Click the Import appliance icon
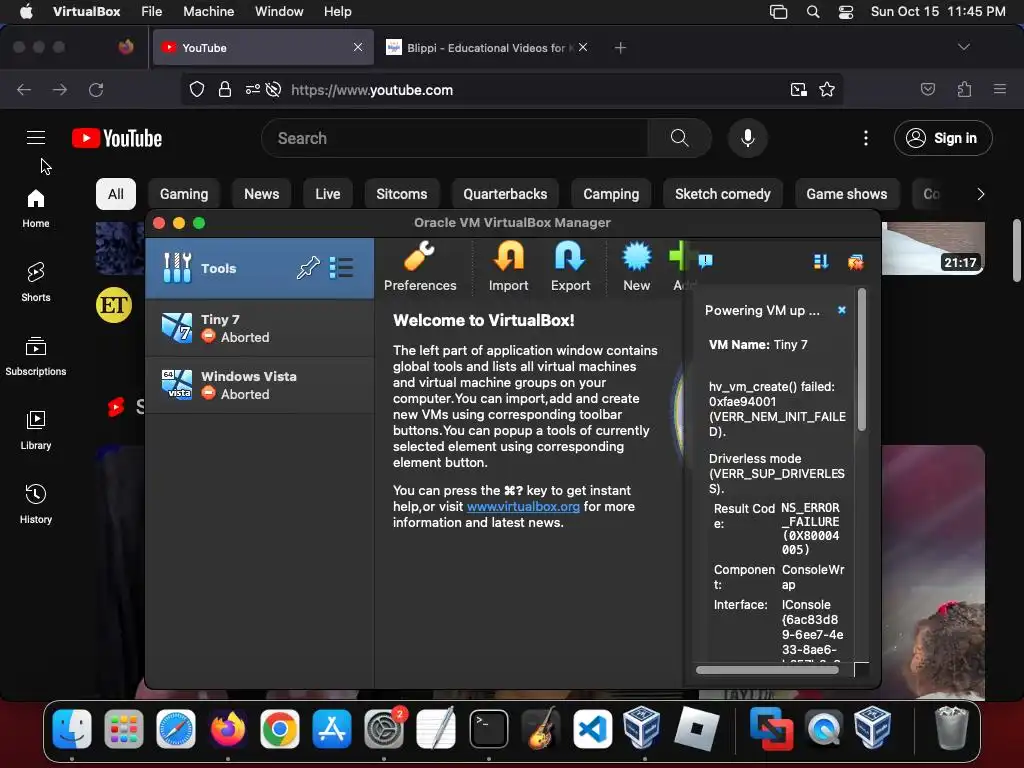 508,266
